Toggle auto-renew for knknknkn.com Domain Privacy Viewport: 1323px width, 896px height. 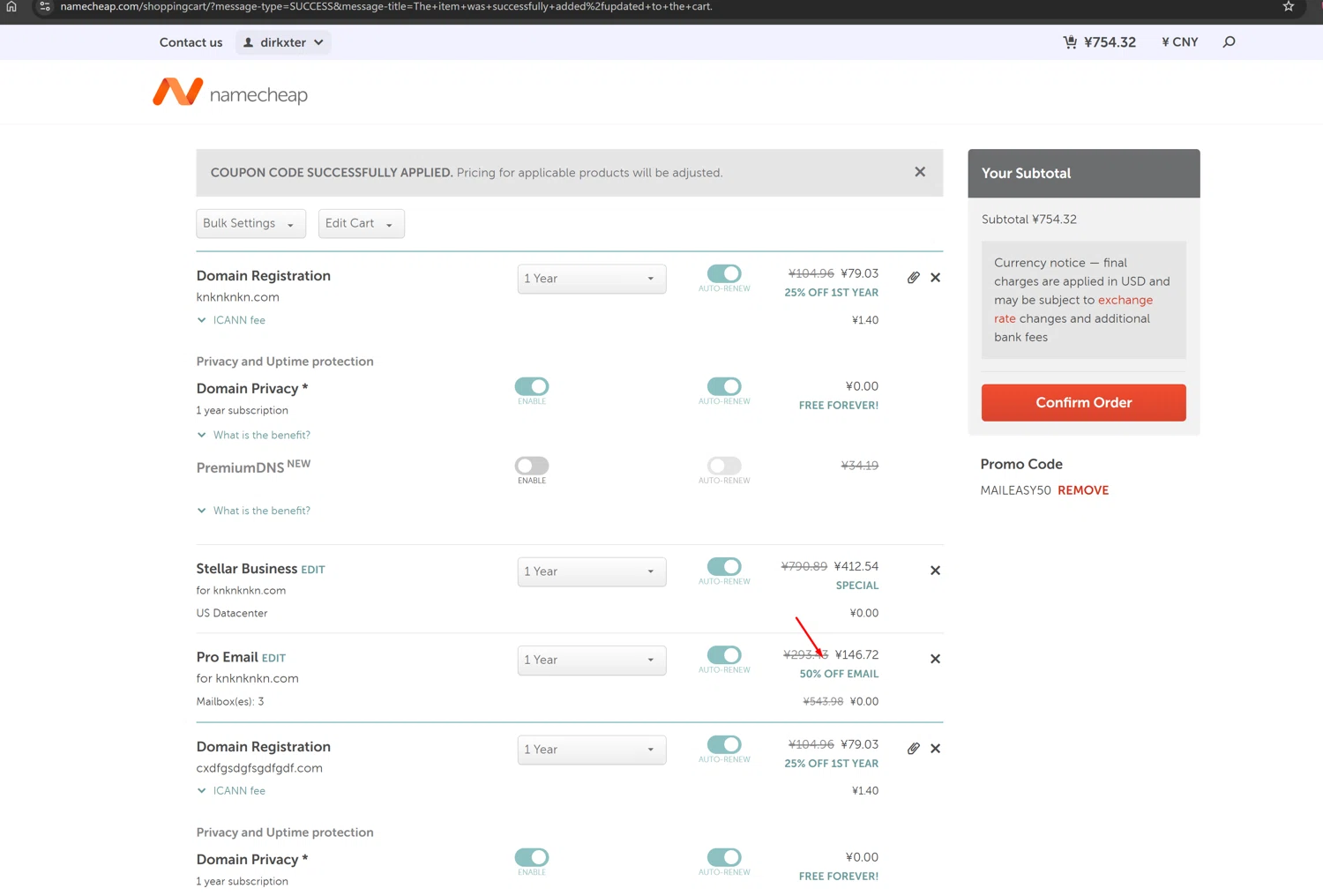pos(724,386)
